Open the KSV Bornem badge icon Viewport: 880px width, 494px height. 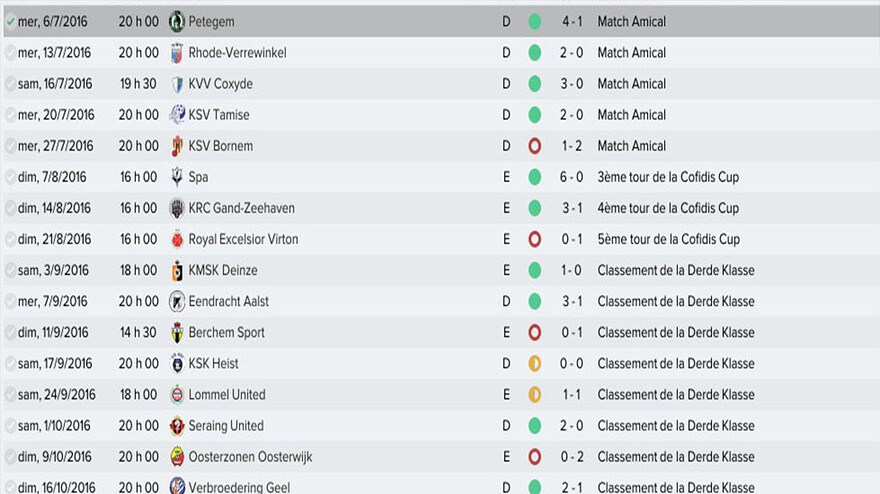(177, 146)
